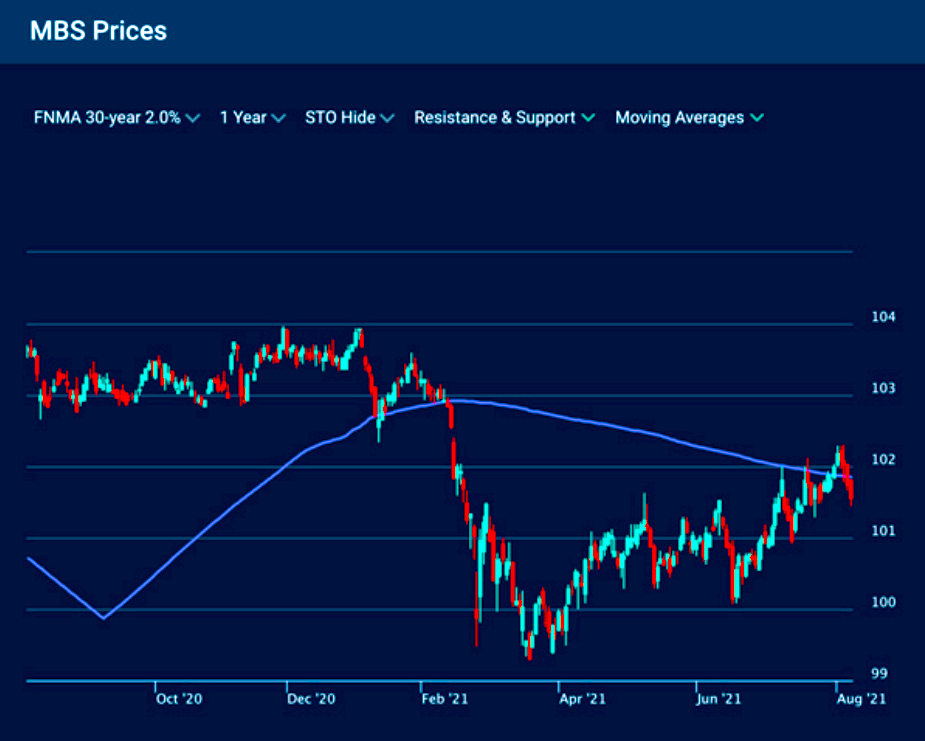Toggle the STO Hide setting
The image size is (925, 741).
pos(340,118)
